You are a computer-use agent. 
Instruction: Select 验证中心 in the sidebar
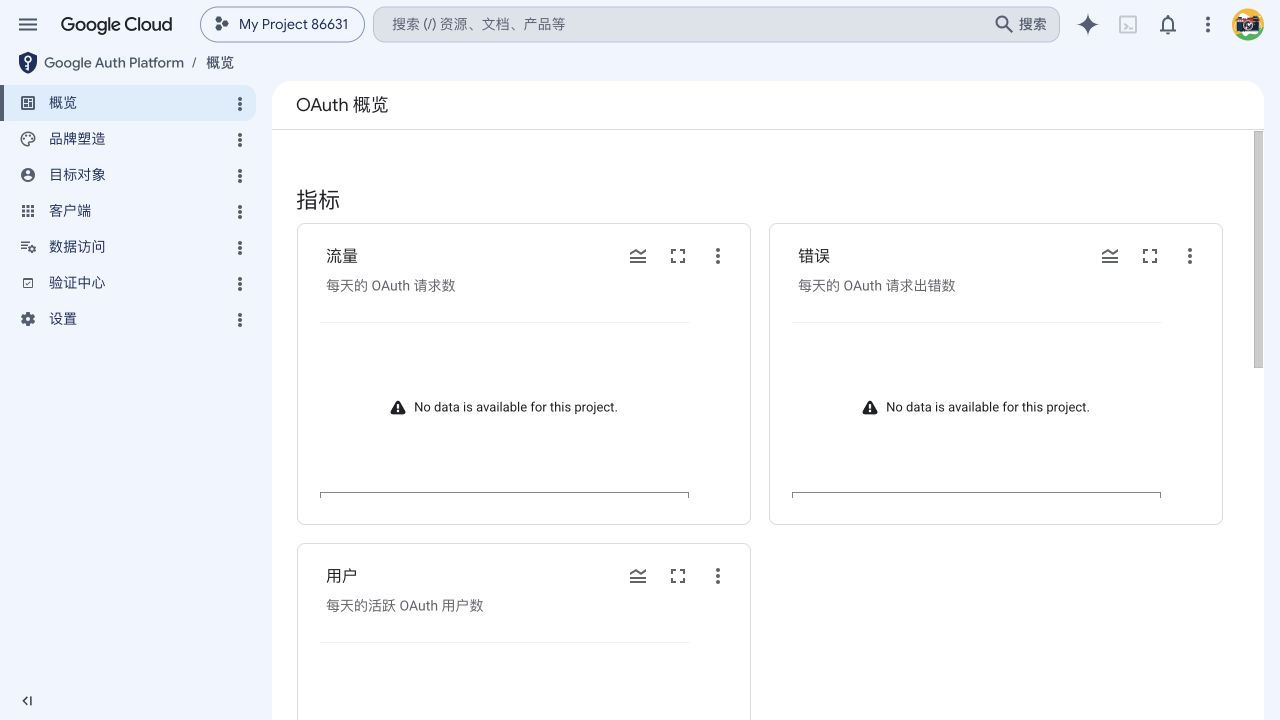point(128,283)
